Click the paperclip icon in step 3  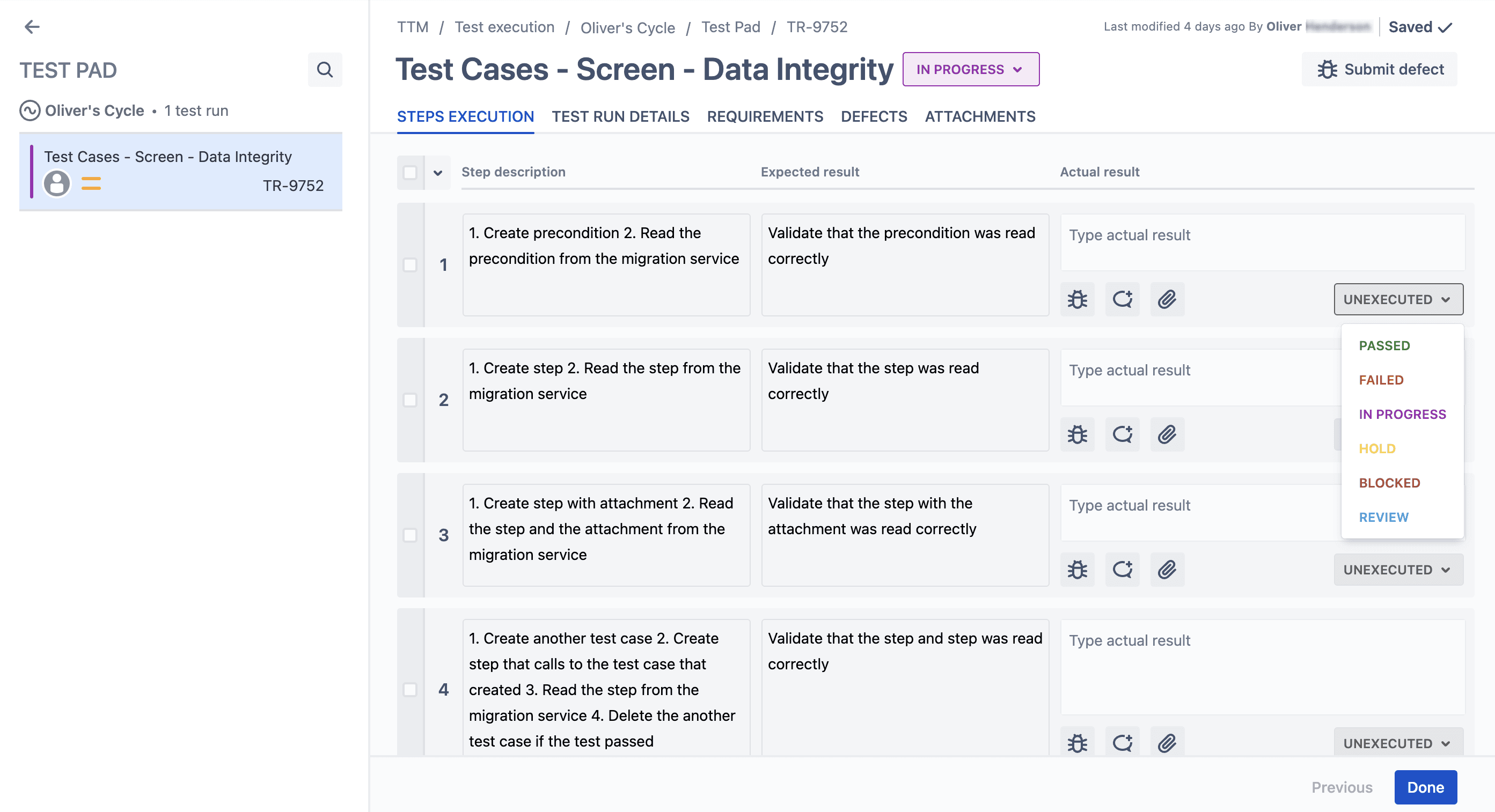pyautogui.click(x=1167, y=570)
